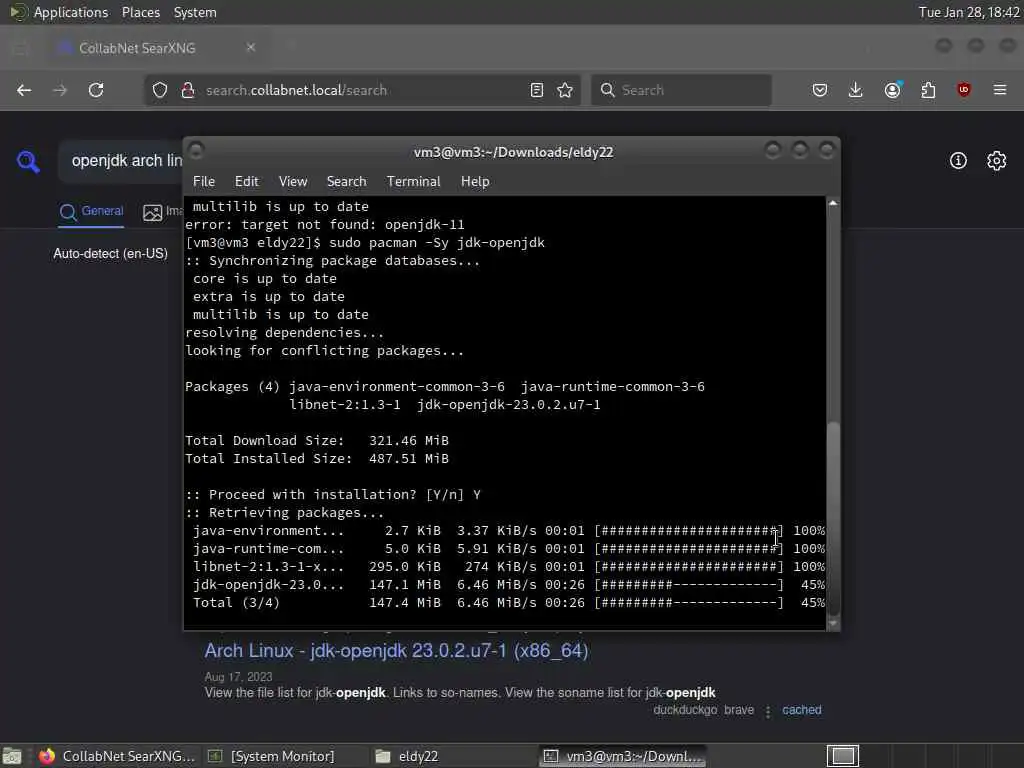Click the browser forward arrow
The image size is (1024, 768).
[60, 90]
